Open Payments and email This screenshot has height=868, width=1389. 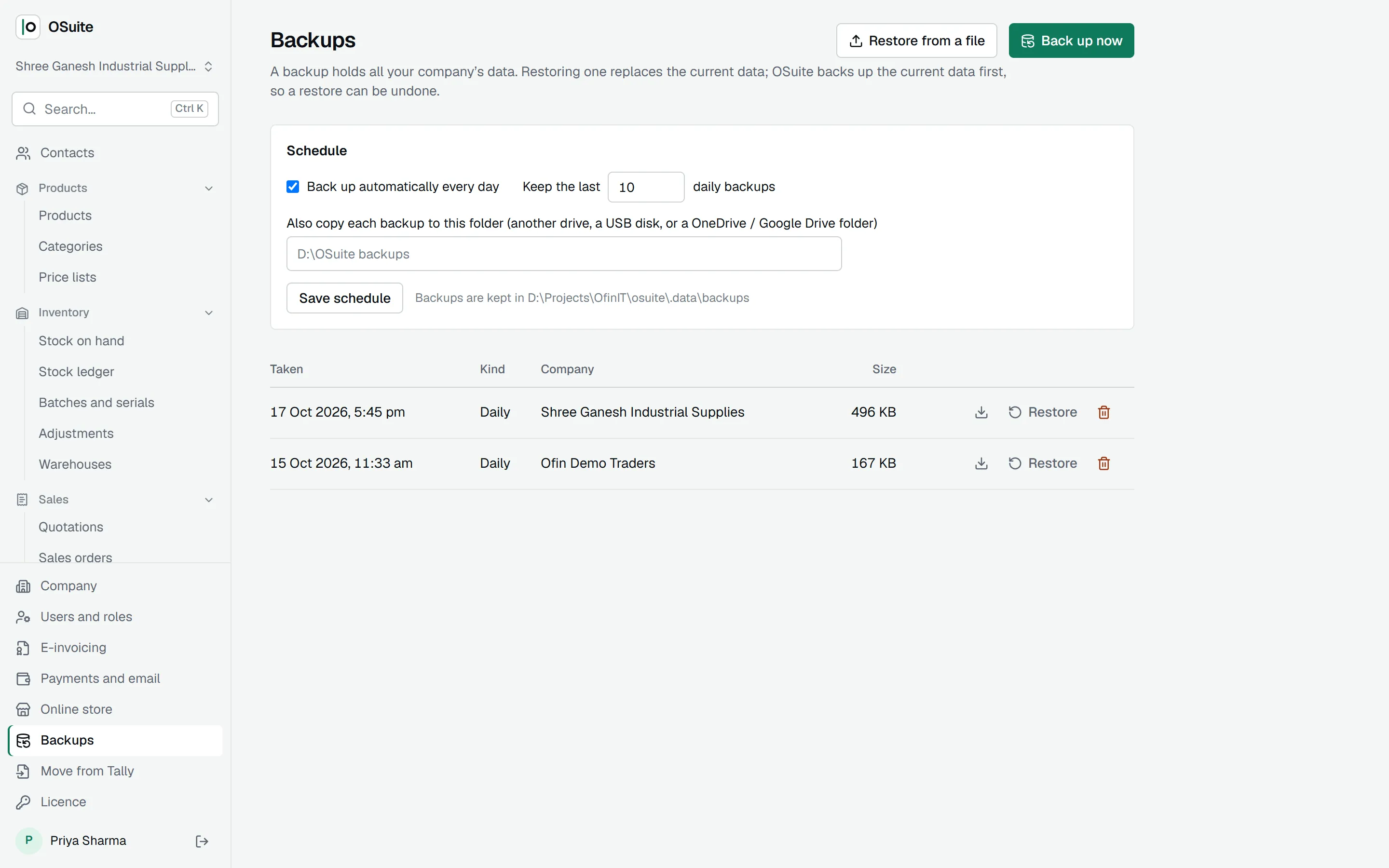pyautogui.click(x=115, y=678)
